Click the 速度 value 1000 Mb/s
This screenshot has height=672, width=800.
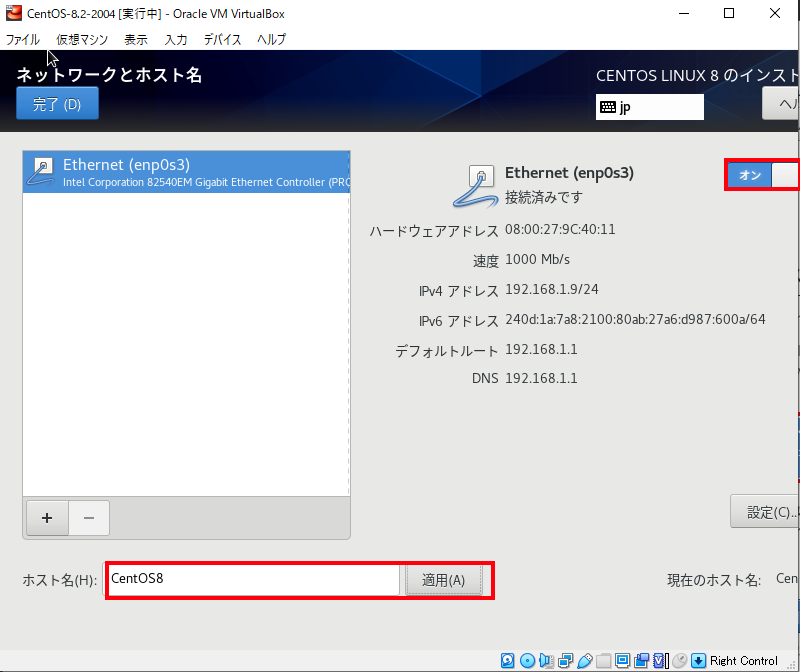point(537,260)
